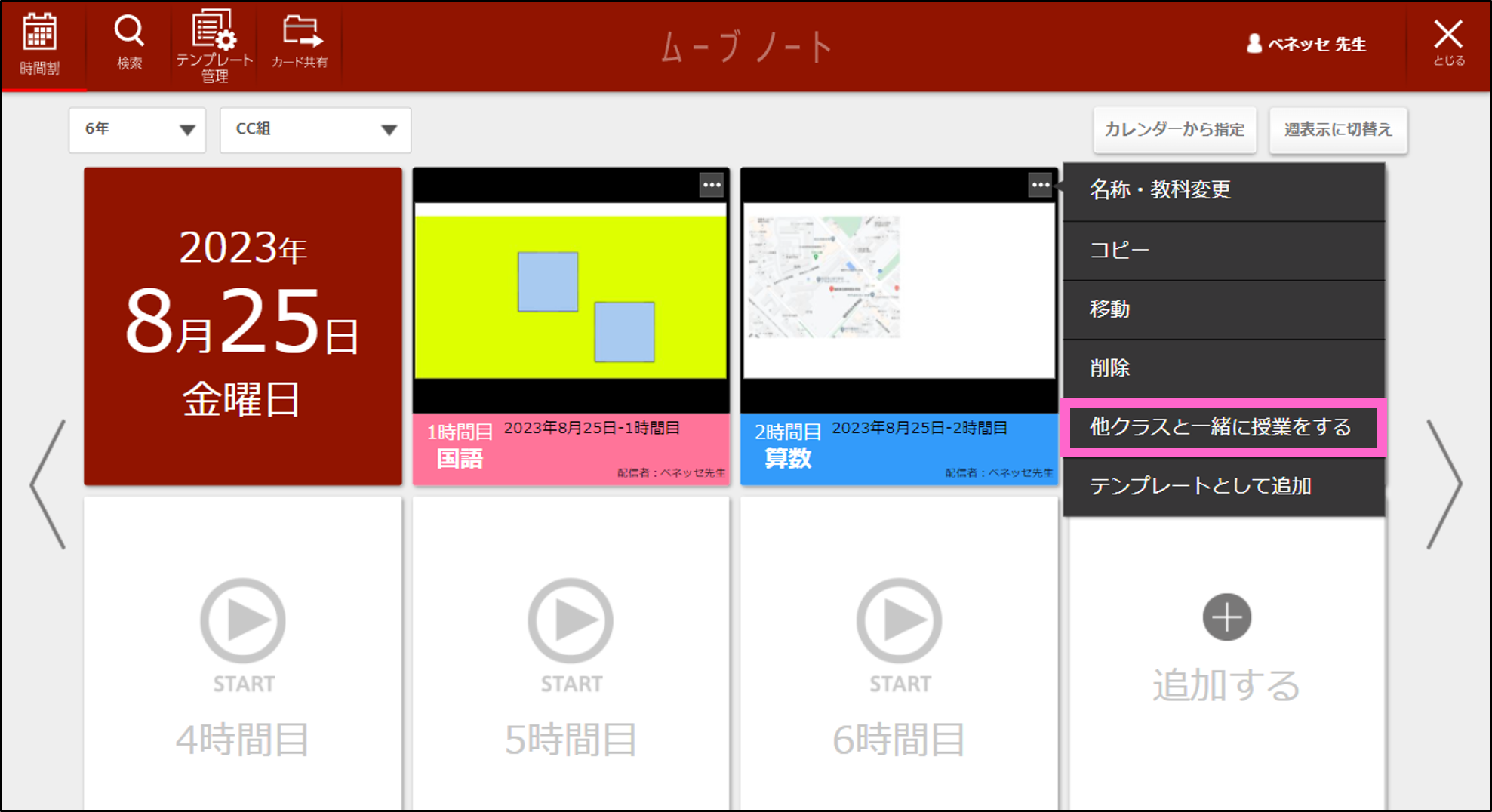This screenshot has height=812, width=1492.
Task: Open the CC組 class dropdown
Action: (315, 130)
